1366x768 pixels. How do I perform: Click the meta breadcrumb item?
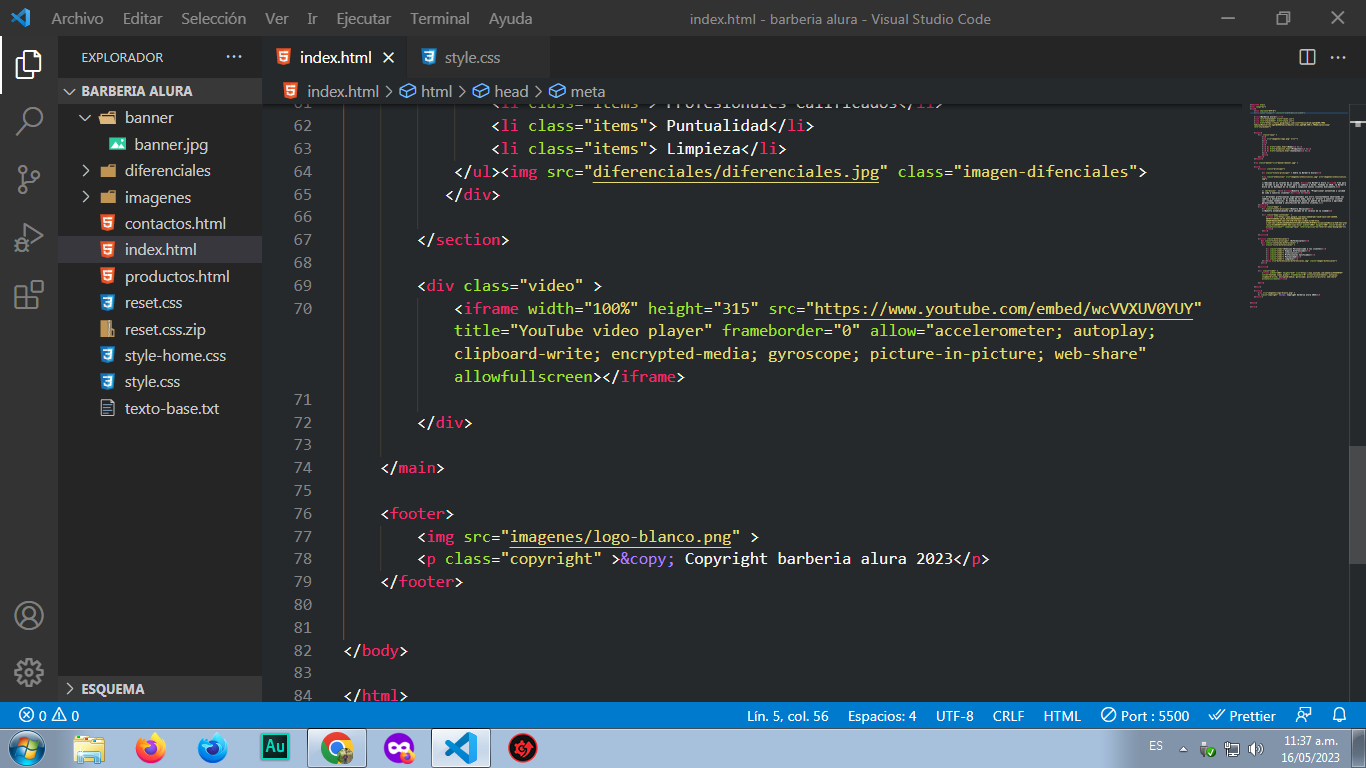576,91
